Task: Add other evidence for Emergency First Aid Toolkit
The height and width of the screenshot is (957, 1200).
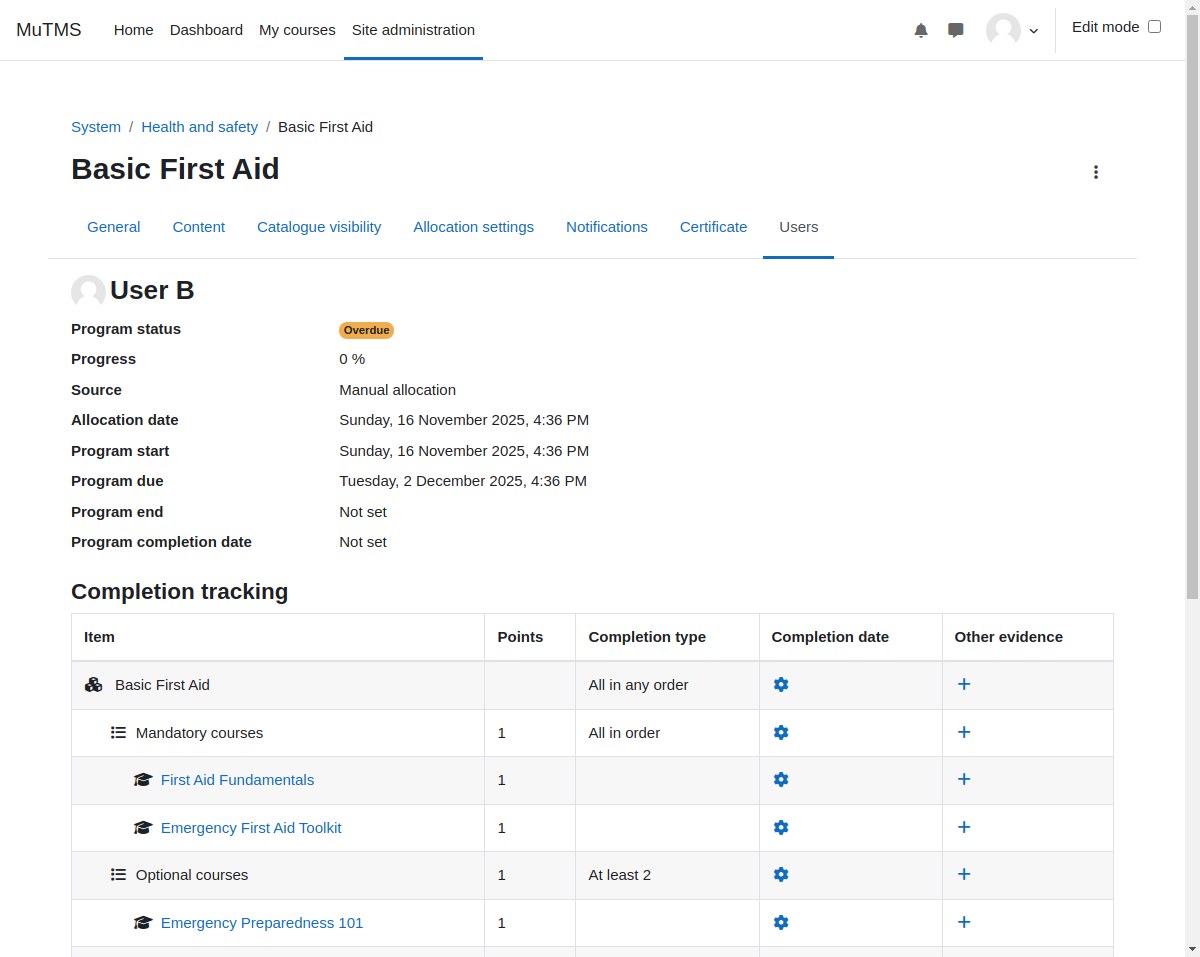Action: [964, 827]
